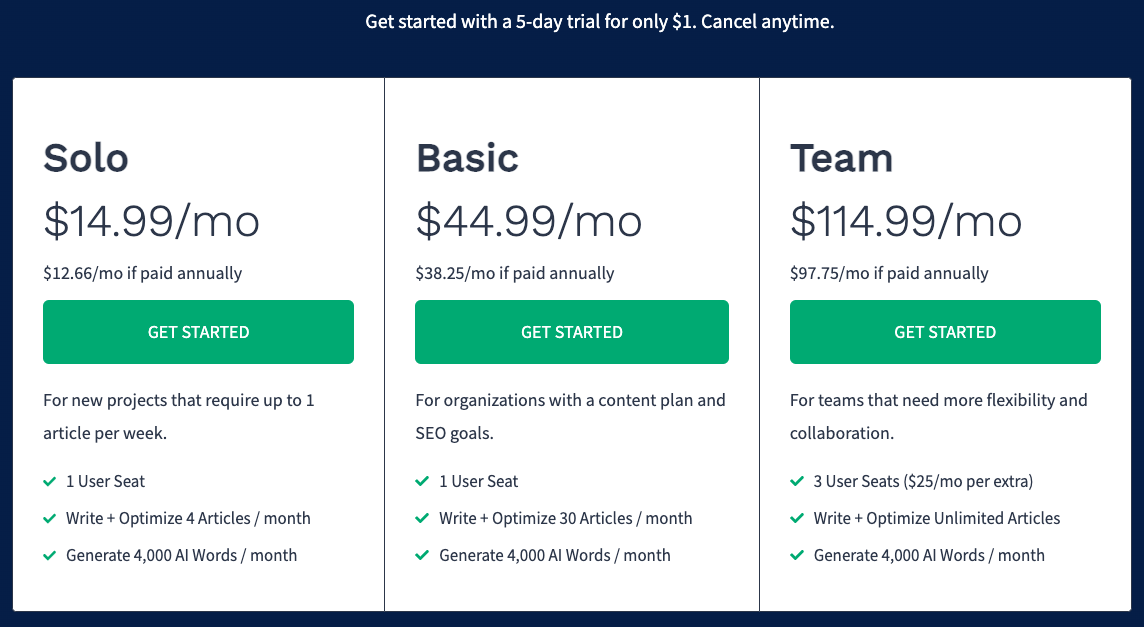Click the 5-day trial banner text
This screenshot has height=627, width=1144.
[x=600, y=22]
